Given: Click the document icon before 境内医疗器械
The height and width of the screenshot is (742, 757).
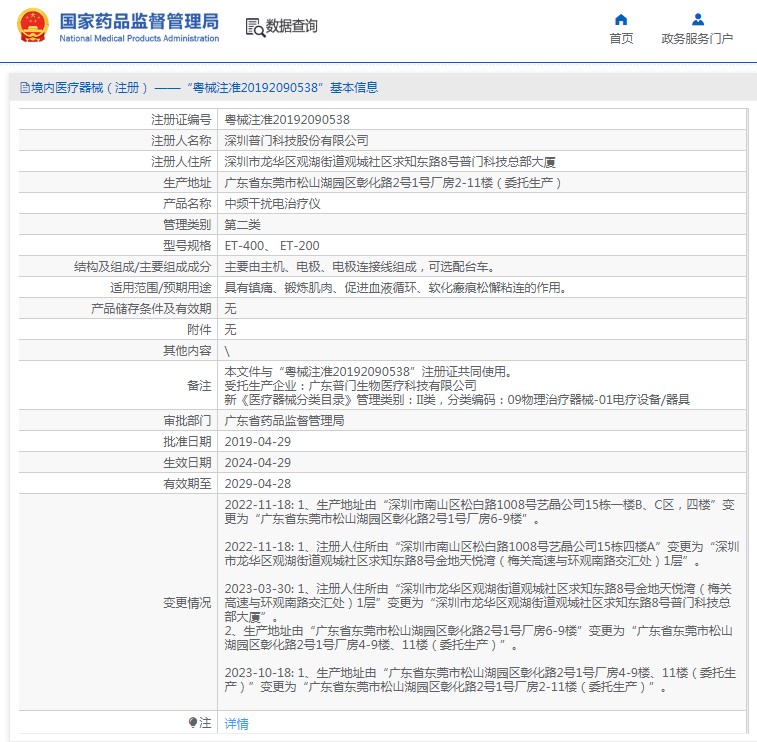Looking at the screenshot, I should (25, 87).
